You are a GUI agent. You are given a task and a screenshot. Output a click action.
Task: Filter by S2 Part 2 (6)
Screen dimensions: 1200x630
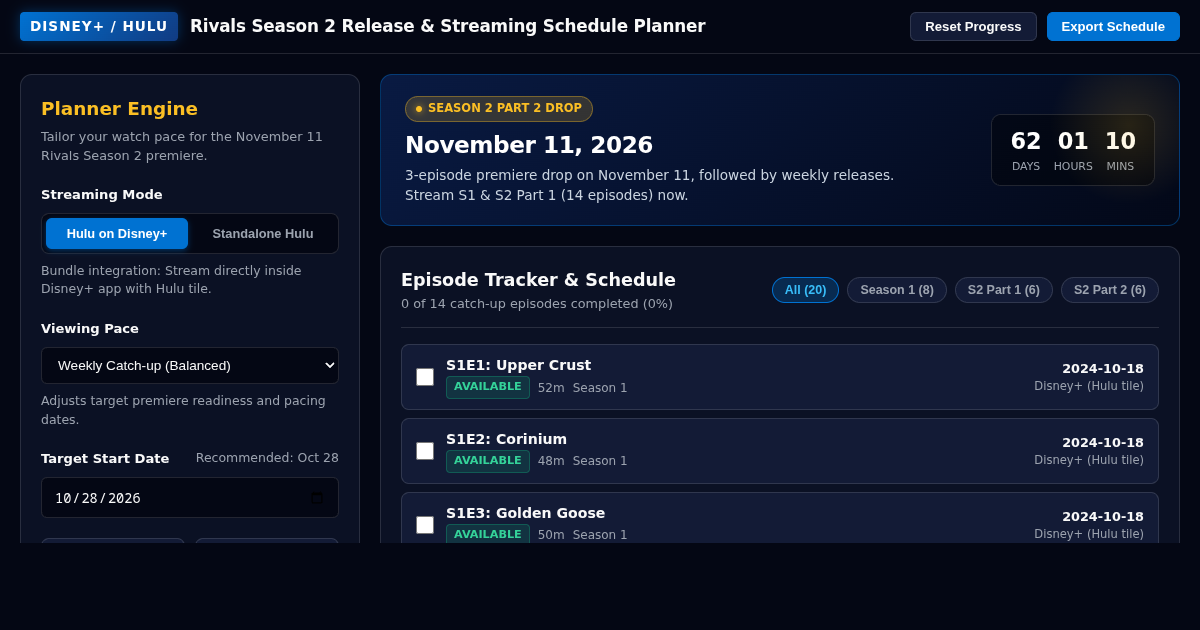pyautogui.click(x=1110, y=290)
